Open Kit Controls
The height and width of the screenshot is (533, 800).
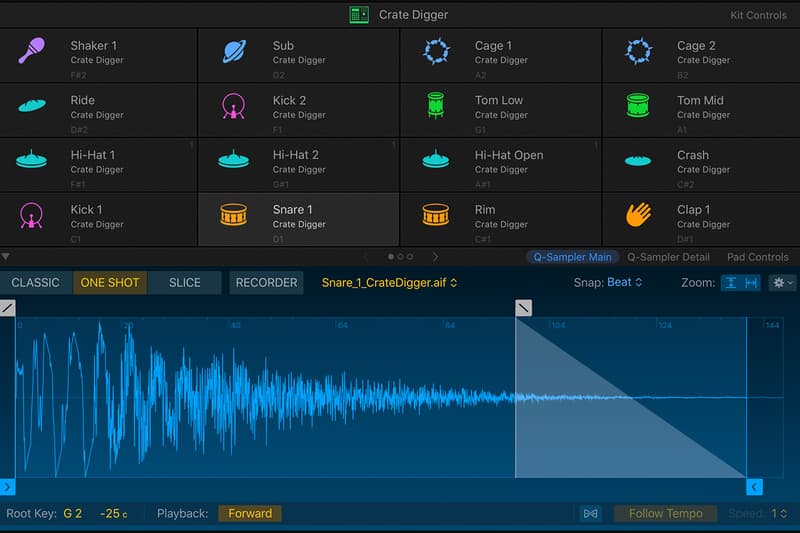pyautogui.click(x=758, y=15)
